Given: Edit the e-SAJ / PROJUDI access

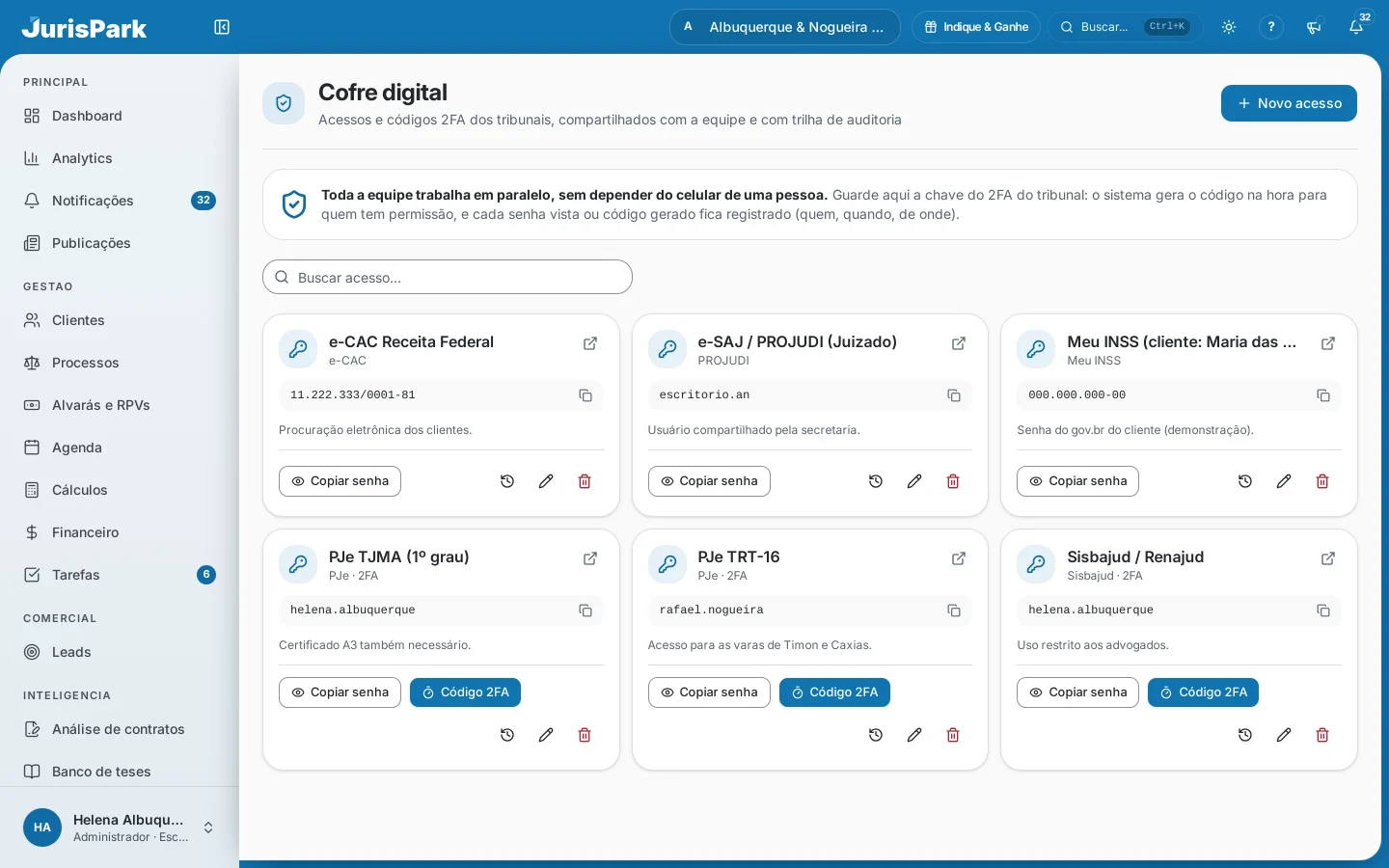Looking at the screenshot, I should (x=914, y=481).
